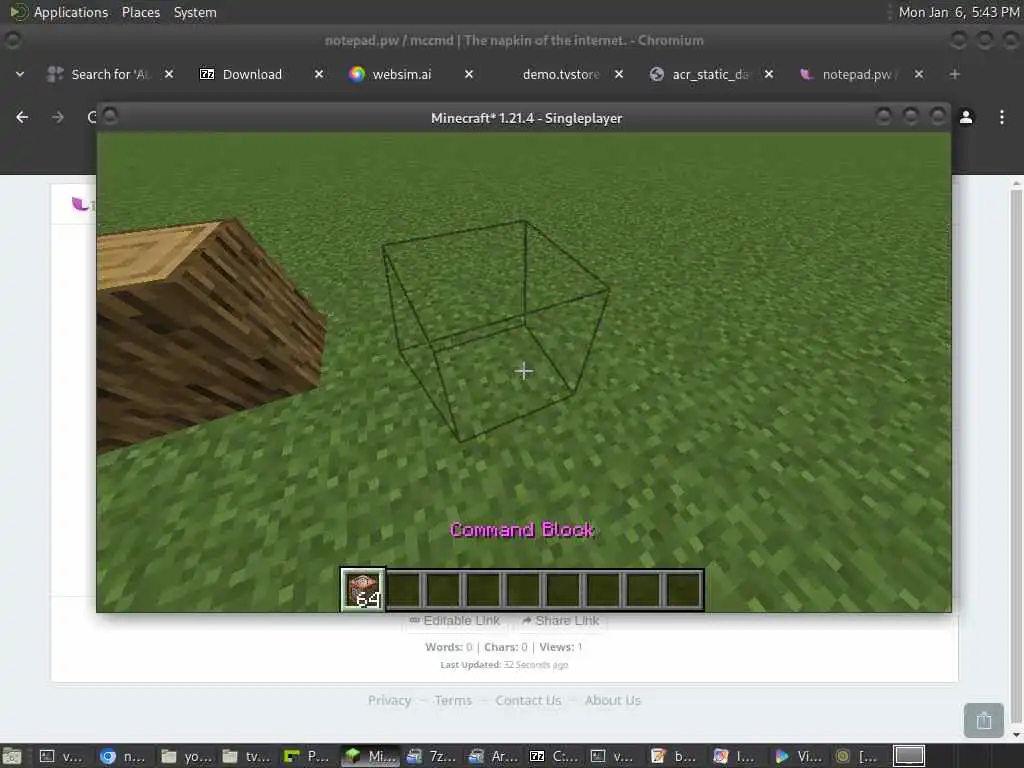1024x768 pixels.
Task: Select the Command Block hotbar slot
Action: click(x=362, y=589)
